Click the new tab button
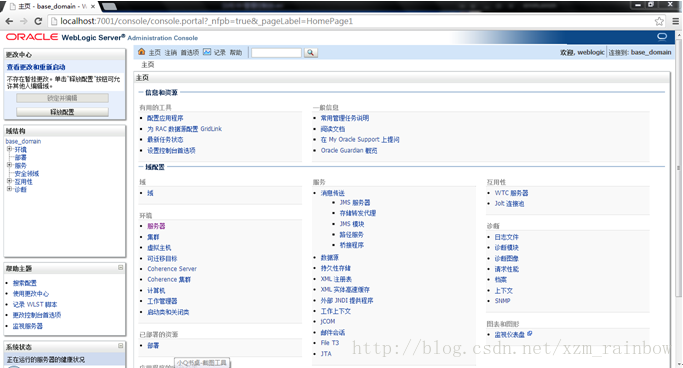Image resolution: width=683 pixels, height=368 pixels. pos(108,6)
